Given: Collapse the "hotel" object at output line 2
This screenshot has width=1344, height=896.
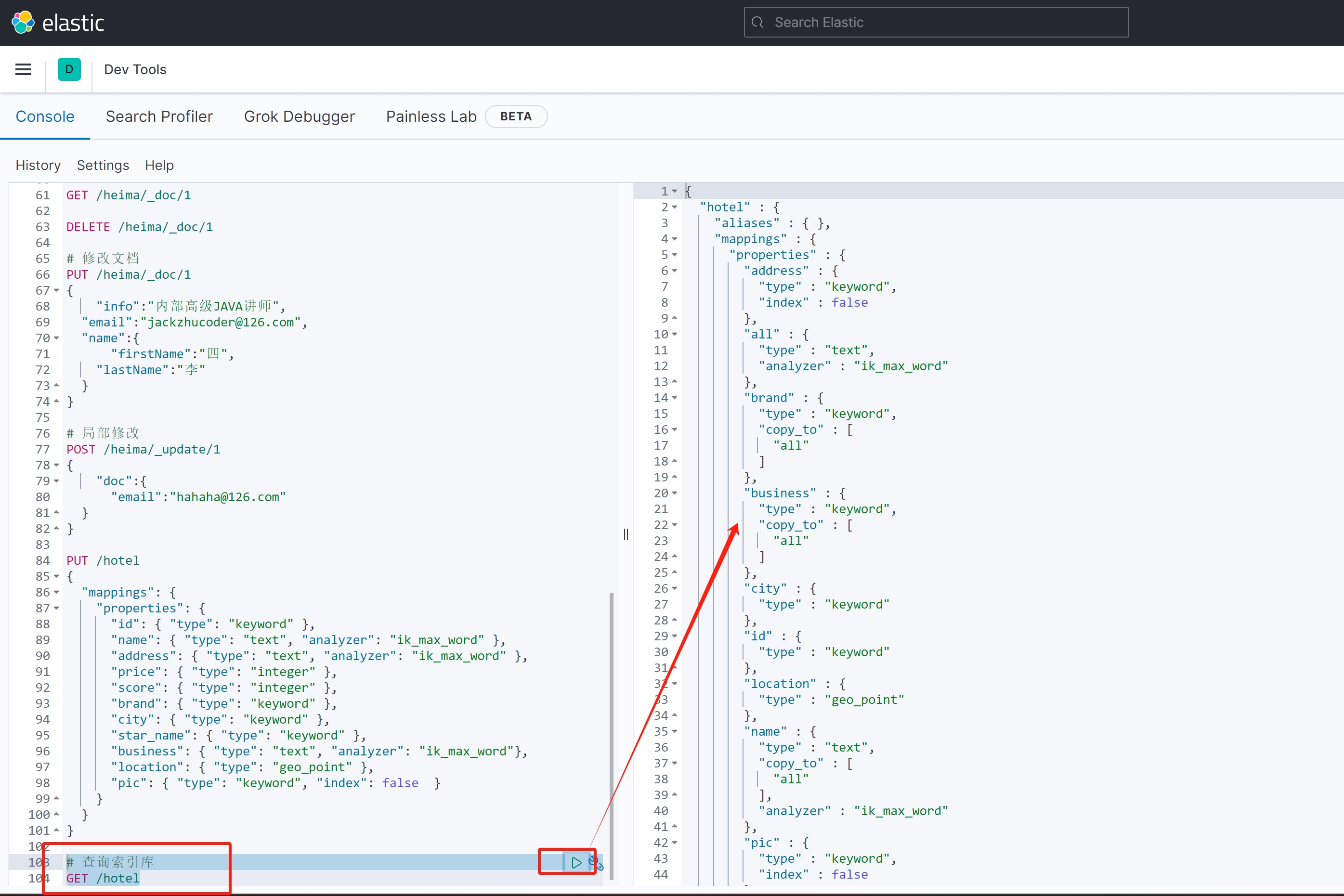Looking at the screenshot, I should coord(675,208).
